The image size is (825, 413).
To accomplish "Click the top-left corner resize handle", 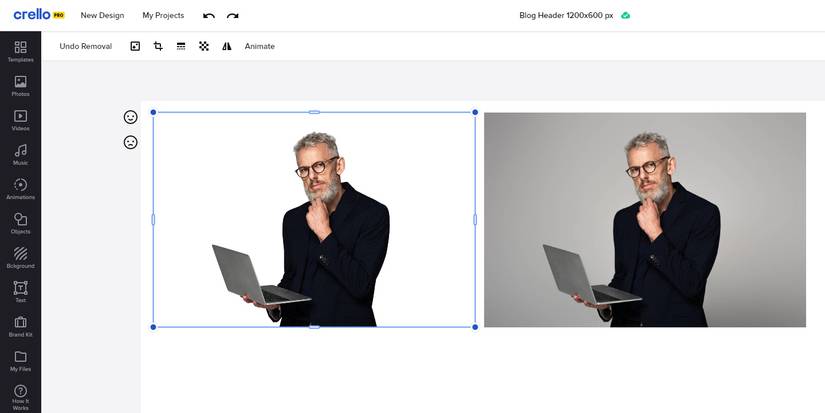I will tap(154, 112).
